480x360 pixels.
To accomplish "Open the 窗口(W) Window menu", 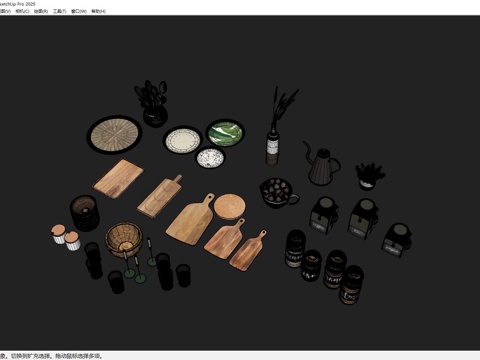I will 79,11.
